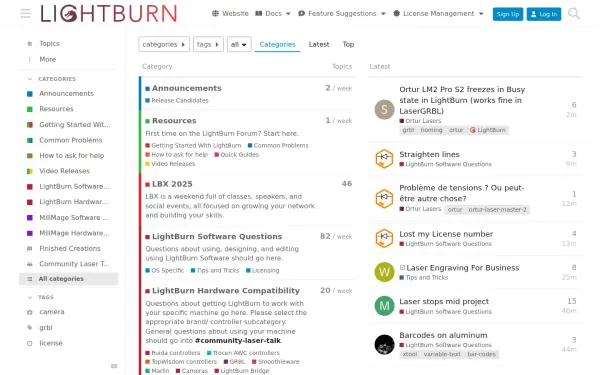Open the tags filter dropdown

pyautogui.click(x=208, y=44)
